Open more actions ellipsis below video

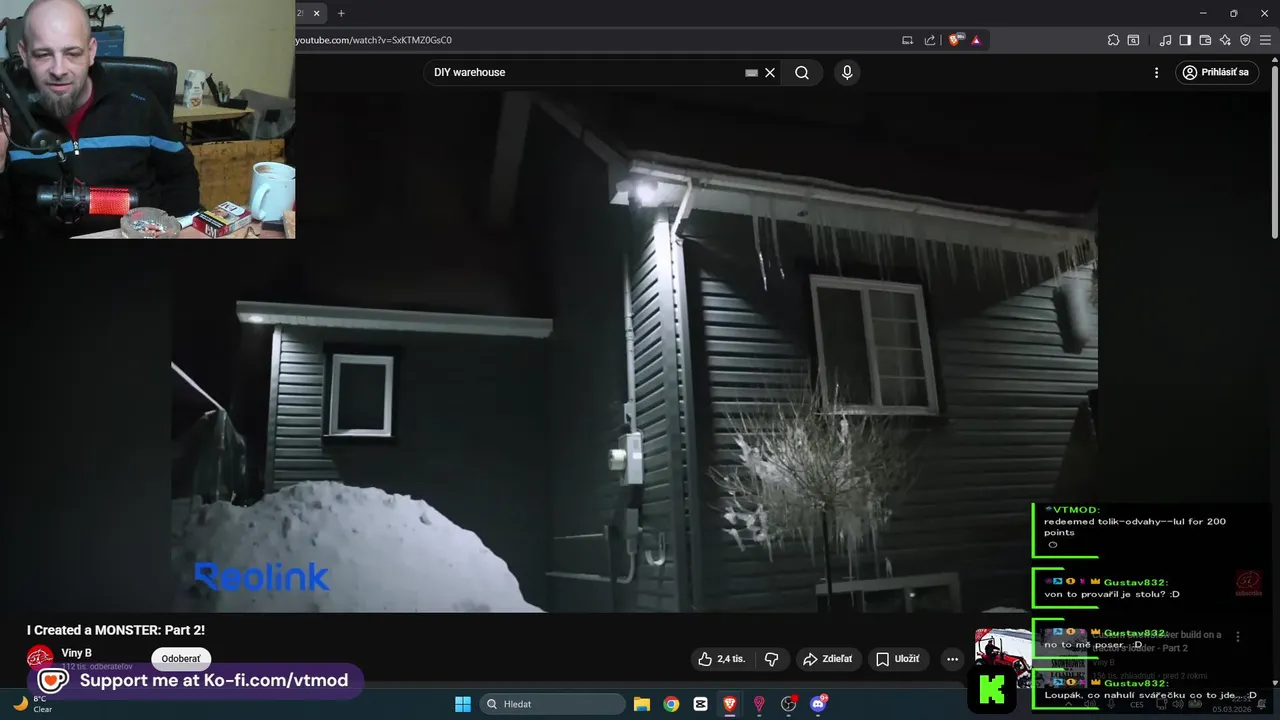point(952,659)
